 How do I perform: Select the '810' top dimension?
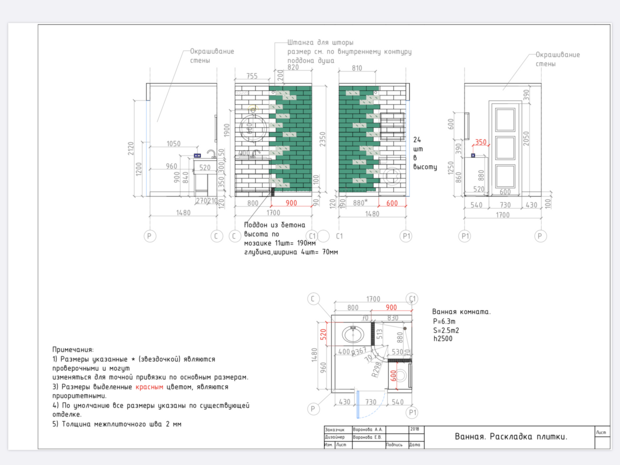coord(357,68)
